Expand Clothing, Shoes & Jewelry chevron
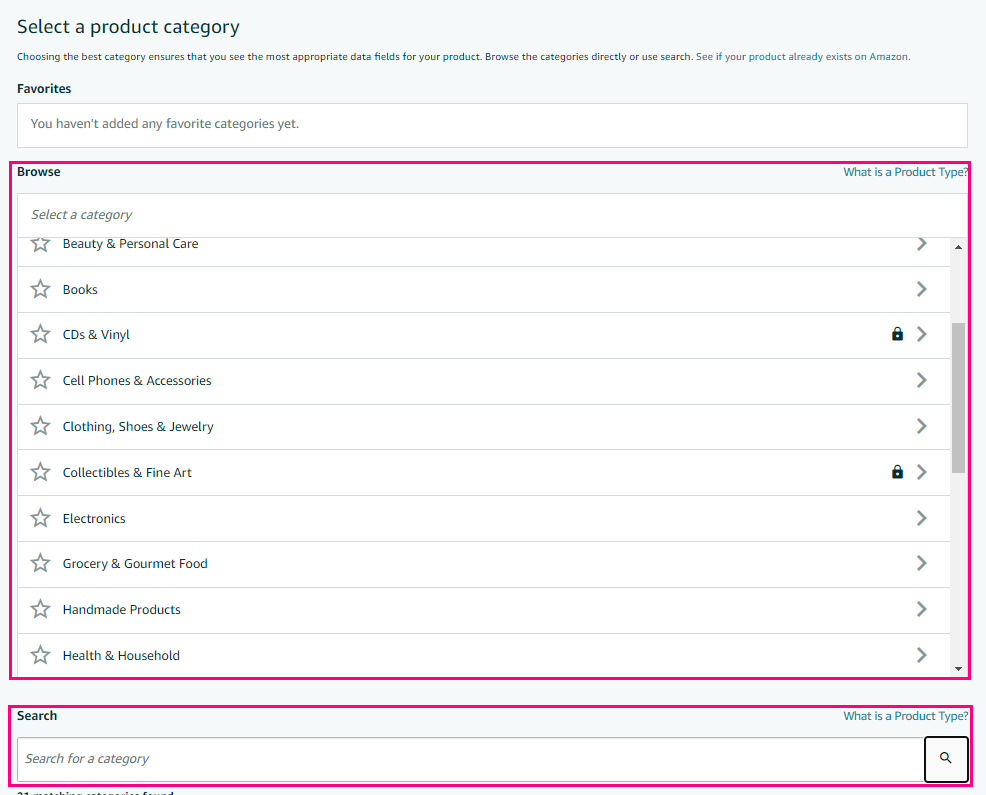The height and width of the screenshot is (795, 986). click(x=922, y=426)
